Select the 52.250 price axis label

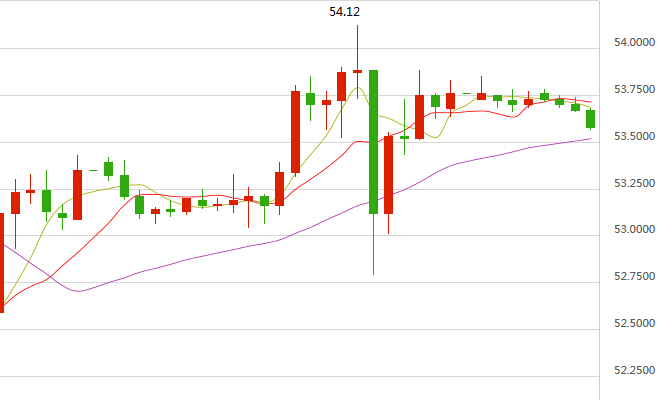[636, 371]
